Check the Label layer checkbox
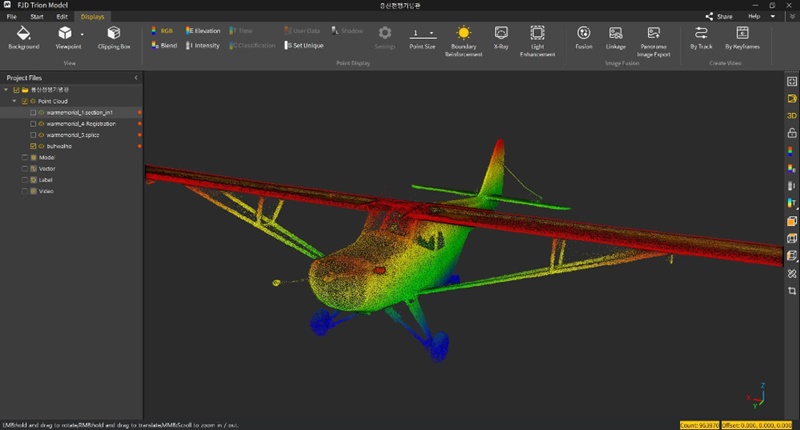Image resolution: width=800 pixels, height=430 pixels. 24,180
